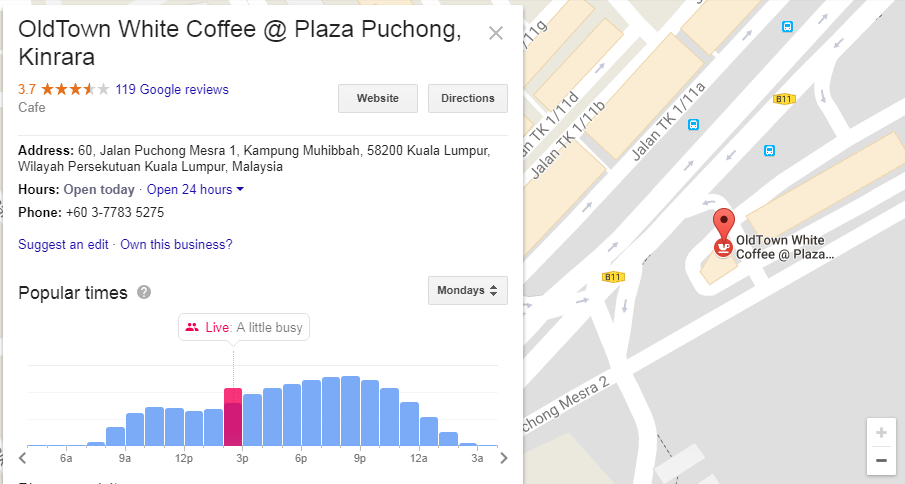Select the 9p bar in popular times
Viewport: 905px width, 484px height.
point(350,410)
